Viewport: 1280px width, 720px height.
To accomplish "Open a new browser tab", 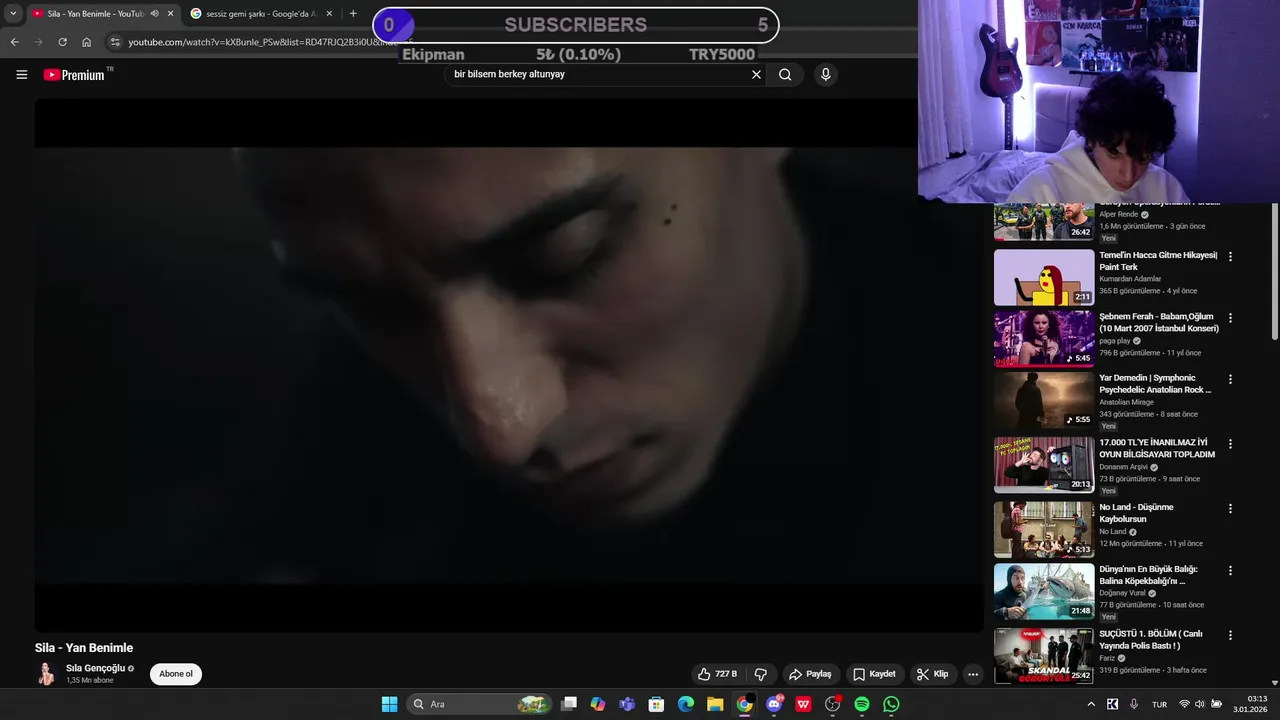I will coord(353,14).
